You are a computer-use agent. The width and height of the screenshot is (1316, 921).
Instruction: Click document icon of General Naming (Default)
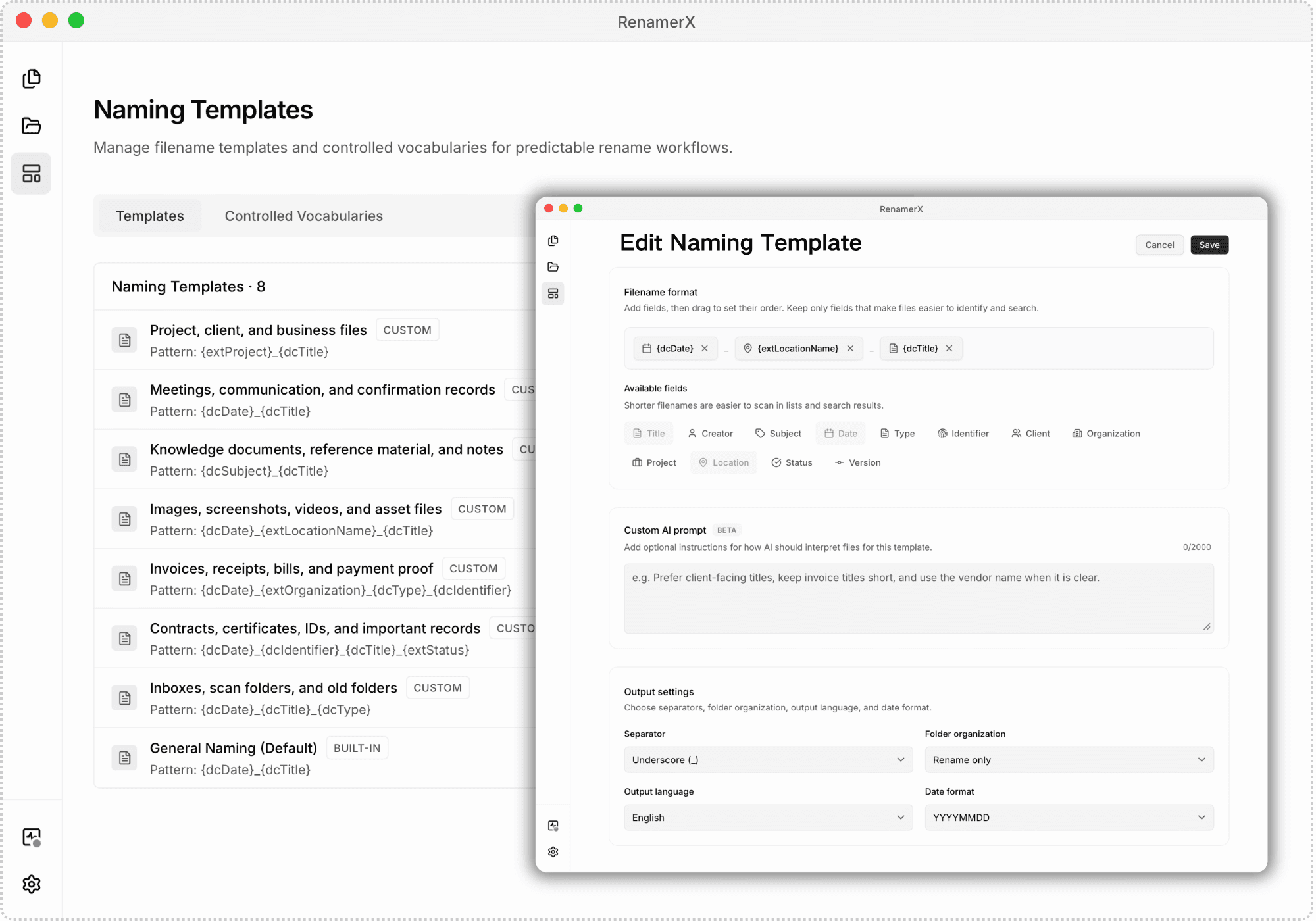click(x=124, y=758)
